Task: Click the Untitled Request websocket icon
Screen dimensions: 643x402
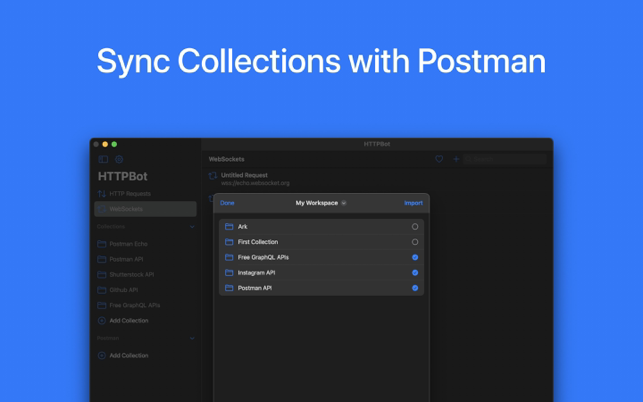Action: [x=212, y=176]
